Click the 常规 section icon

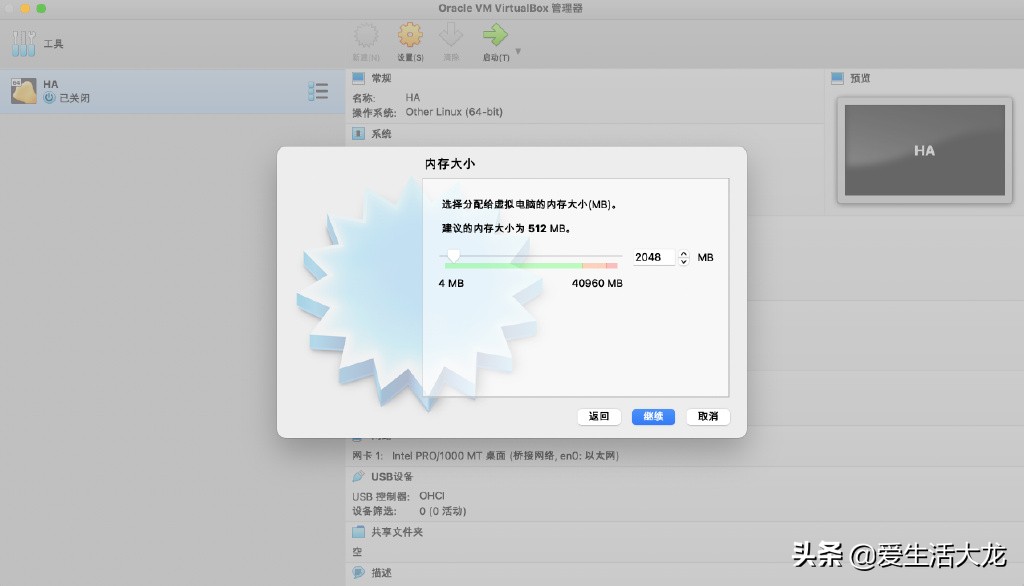357,77
